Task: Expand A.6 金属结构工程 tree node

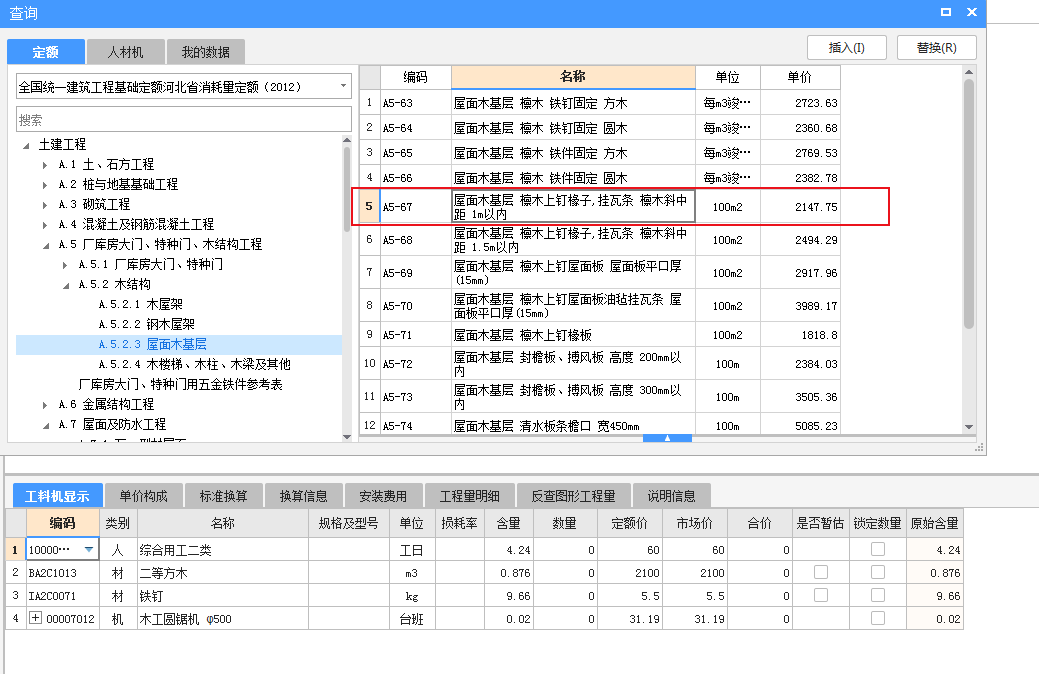Action: click(45, 405)
